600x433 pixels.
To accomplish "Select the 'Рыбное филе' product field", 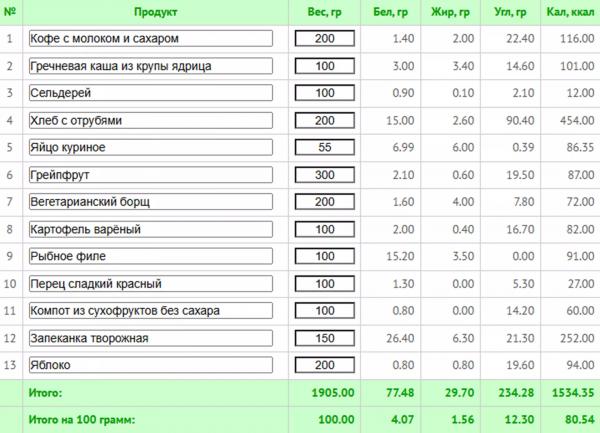I will pyautogui.click(x=151, y=256).
